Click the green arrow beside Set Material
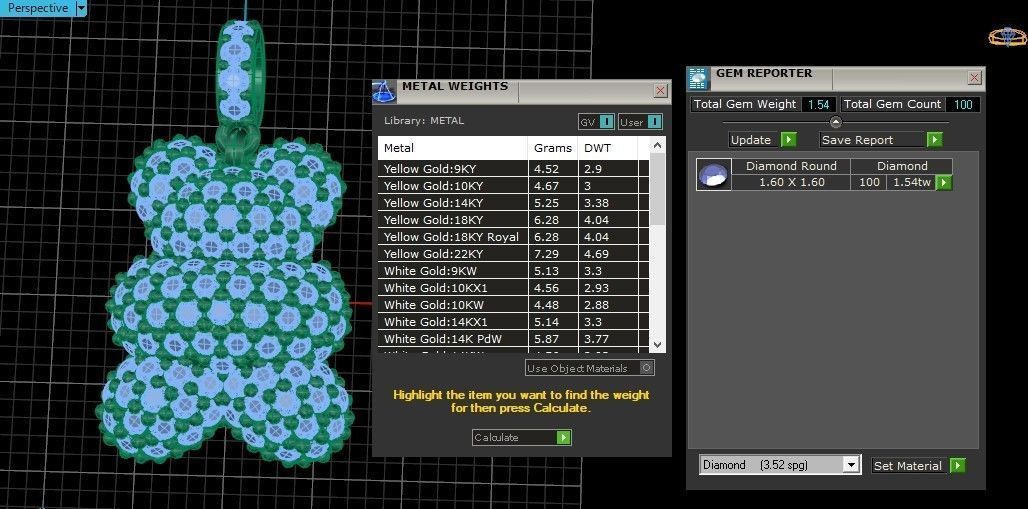1028x509 pixels. [x=958, y=466]
